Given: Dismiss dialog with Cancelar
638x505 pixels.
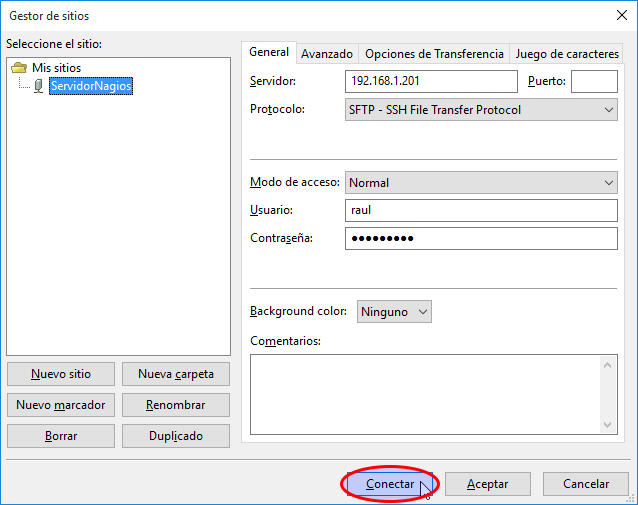Looking at the screenshot, I should 586,484.
